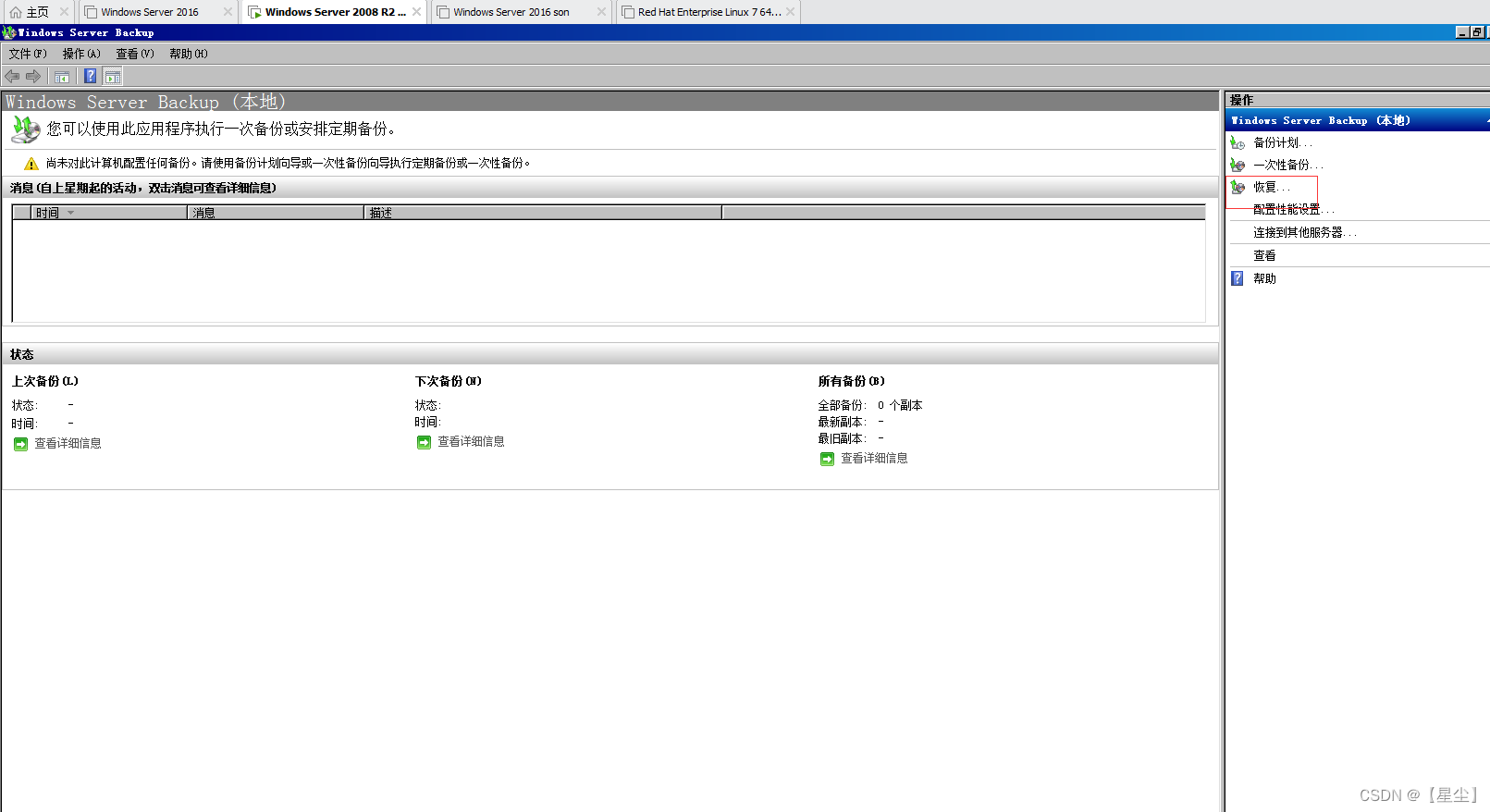Click the 所有备份(B) heading
Viewport: 1490px width, 812px height.
851,381
